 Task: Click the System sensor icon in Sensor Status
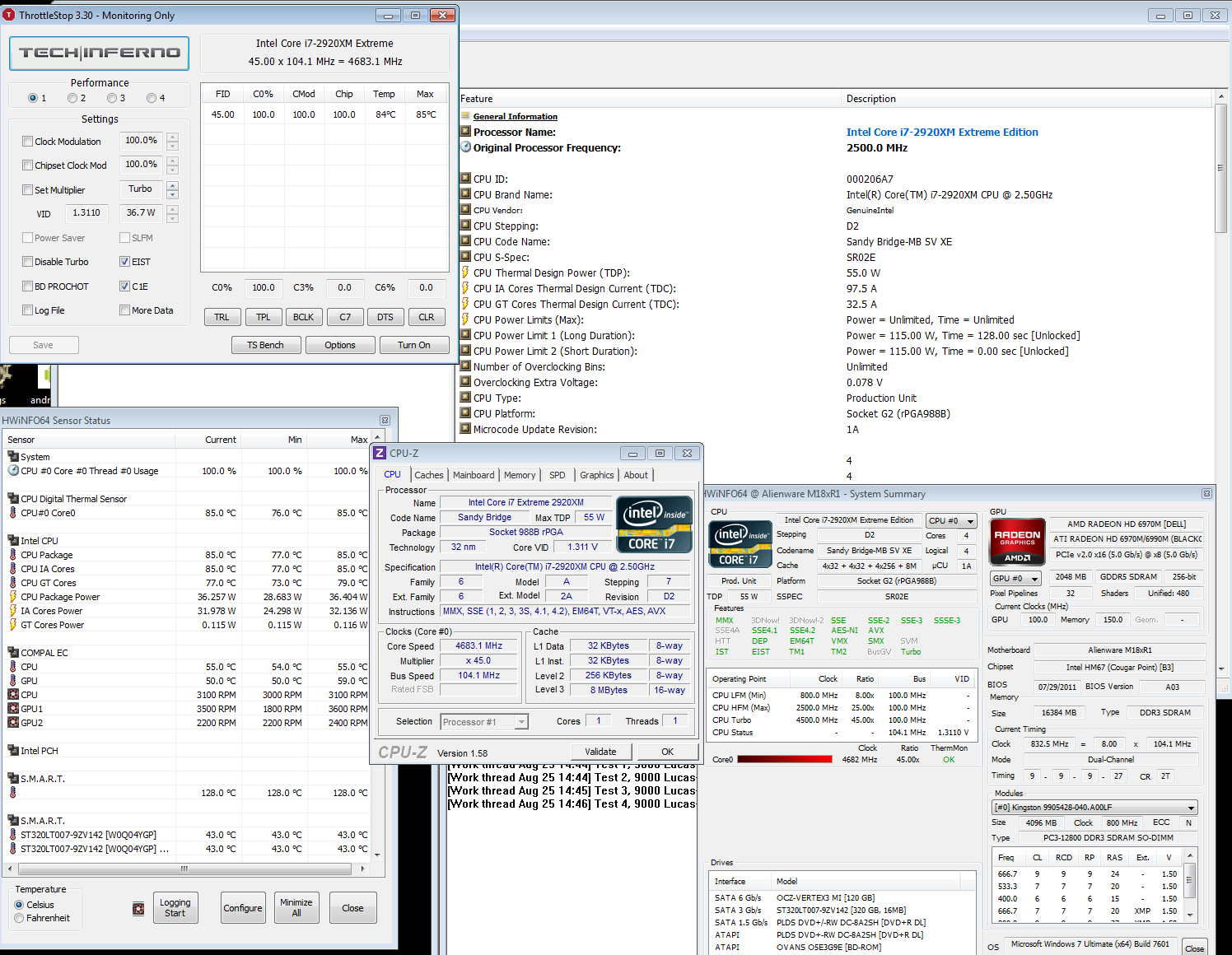[13, 457]
